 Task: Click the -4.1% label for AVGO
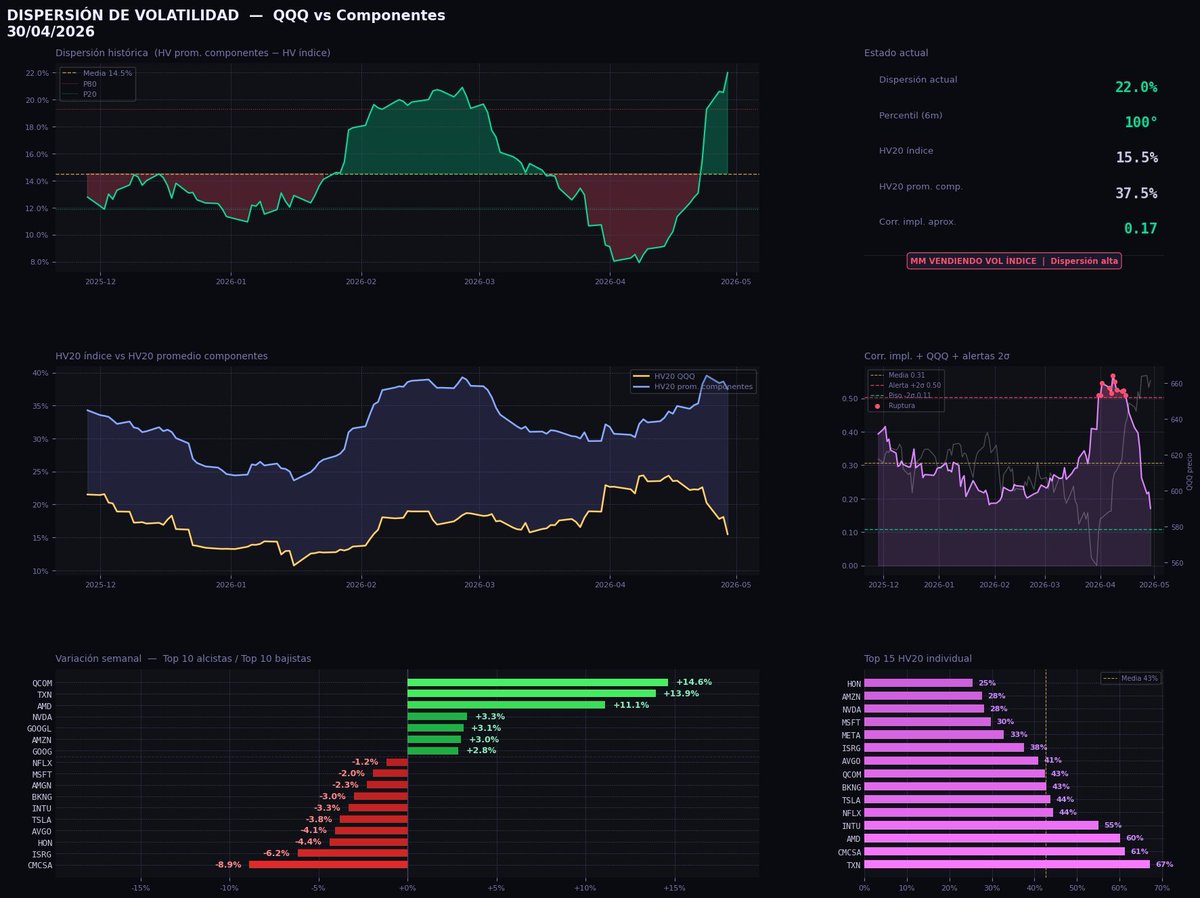click(x=314, y=831)
